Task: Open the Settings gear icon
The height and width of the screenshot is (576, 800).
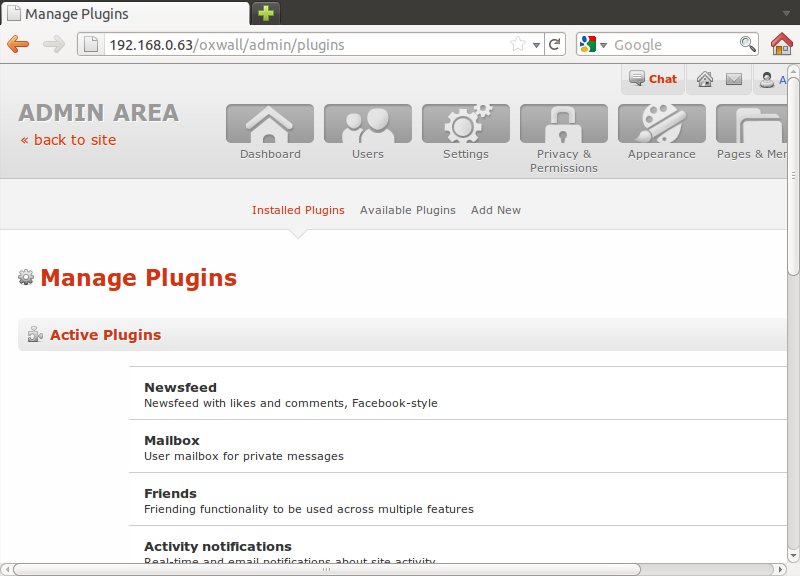Action: click(466, 124)
